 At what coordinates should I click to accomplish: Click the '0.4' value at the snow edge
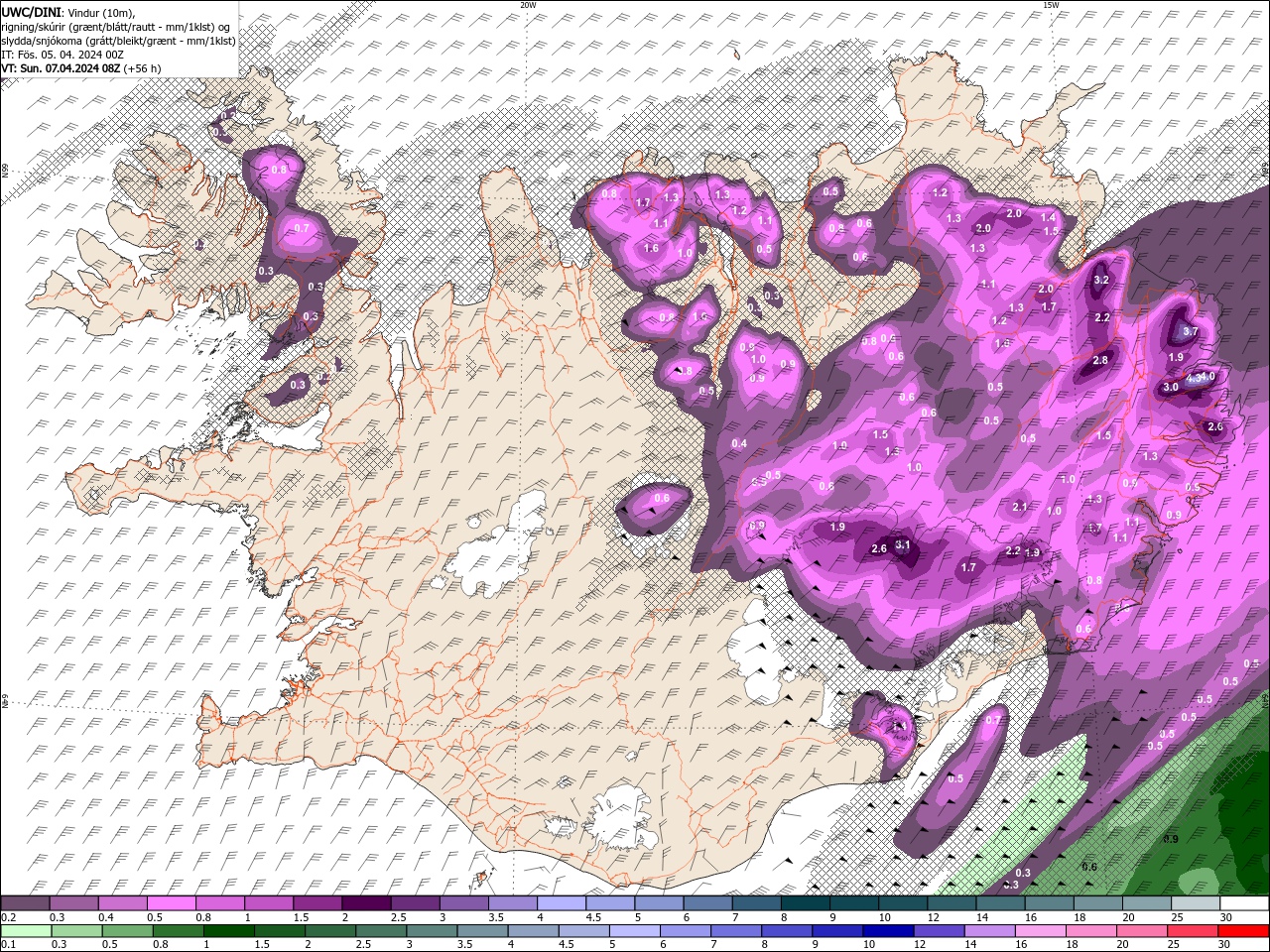tap(739, 443)
